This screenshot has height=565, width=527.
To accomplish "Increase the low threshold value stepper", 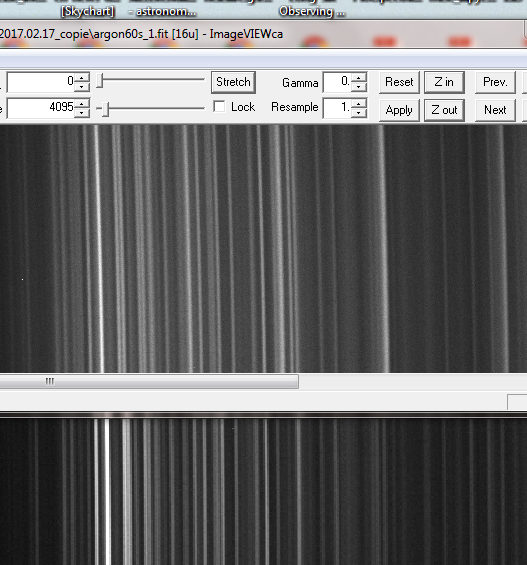I will point(82,77).
